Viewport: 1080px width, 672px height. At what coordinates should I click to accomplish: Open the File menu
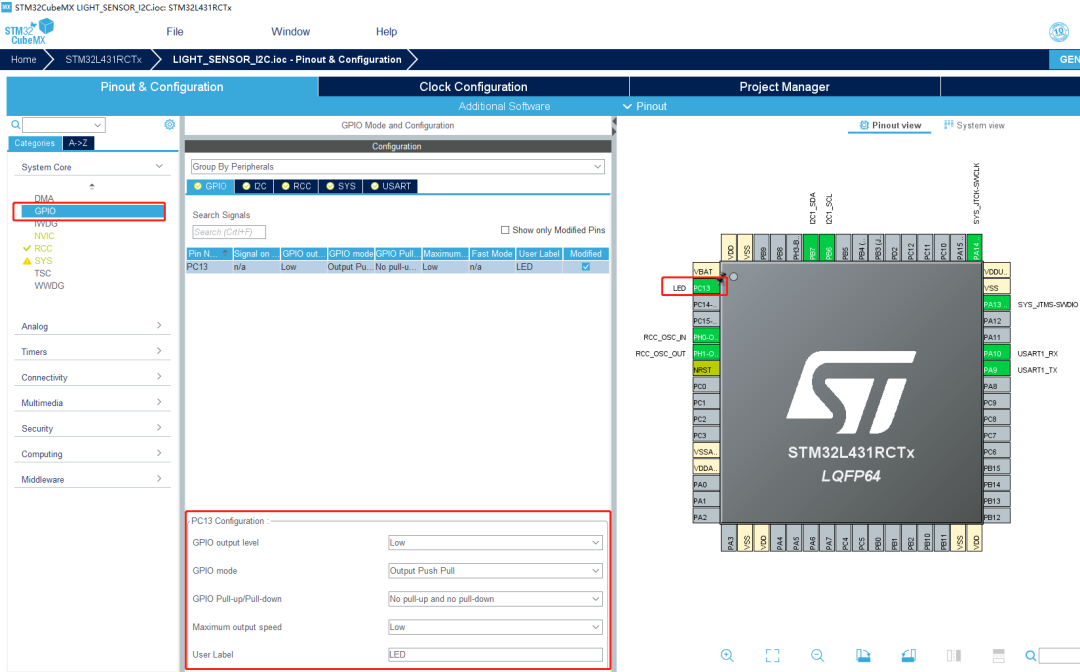(x=175, y=32)
